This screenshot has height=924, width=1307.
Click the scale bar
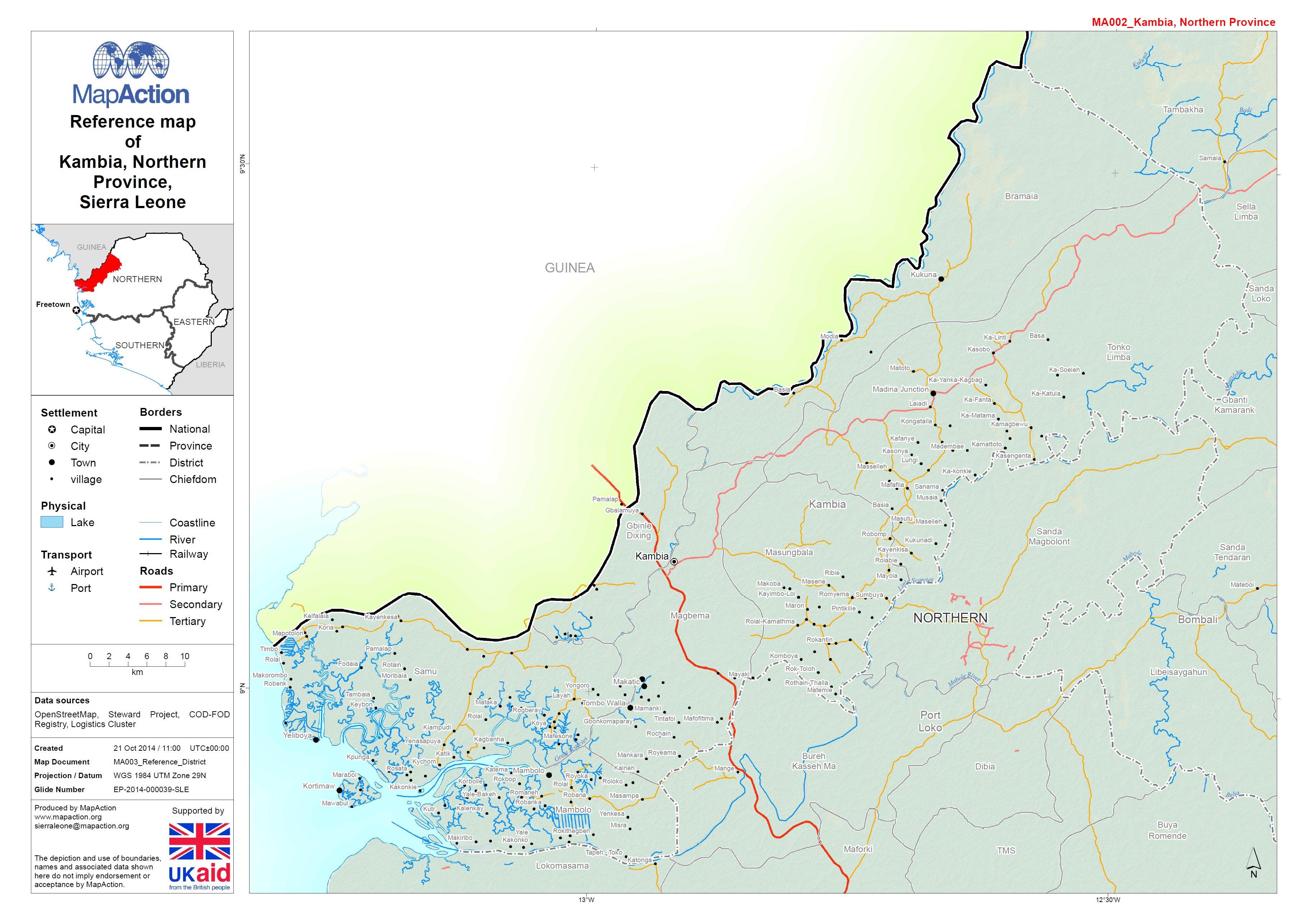[137, 663]
